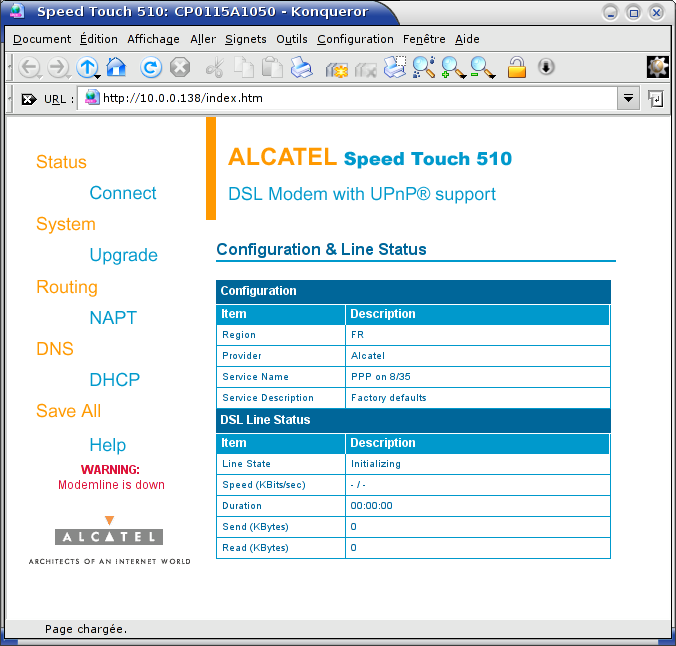The height and width of the screenshot is (646, 676).
Task: Click the 'Speed (KBits/sec)' row label
Action: tap(264, 485)
